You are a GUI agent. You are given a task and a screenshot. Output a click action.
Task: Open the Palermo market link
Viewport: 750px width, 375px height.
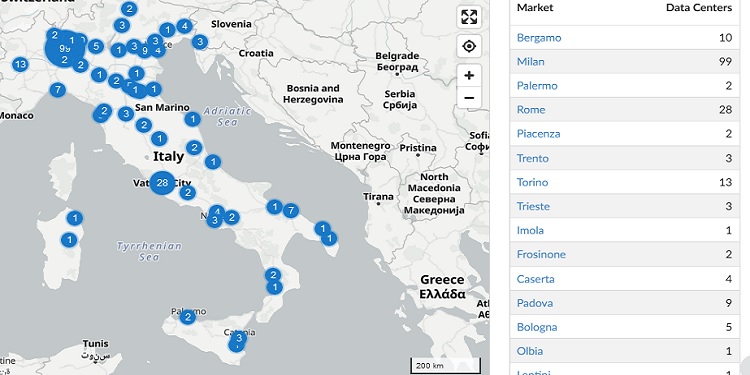click(x=537, y=86)
